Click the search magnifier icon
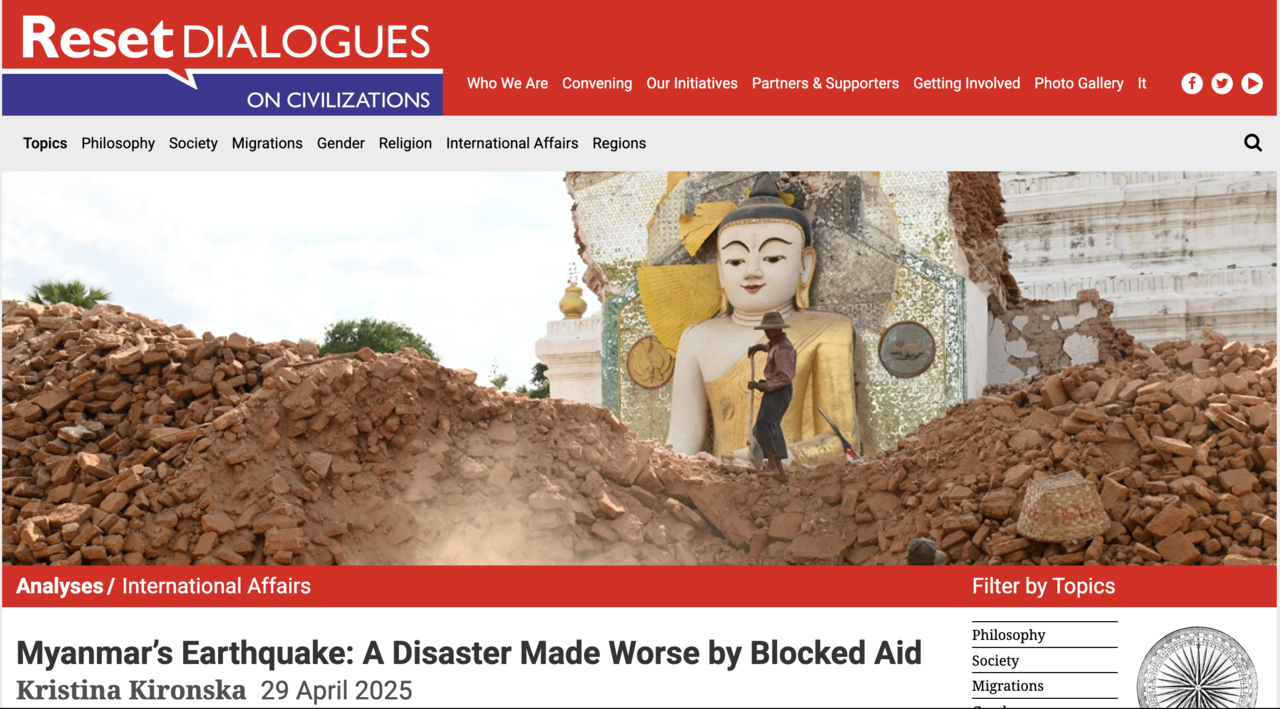The image size is (1280, 709). tap(1253, 143)
